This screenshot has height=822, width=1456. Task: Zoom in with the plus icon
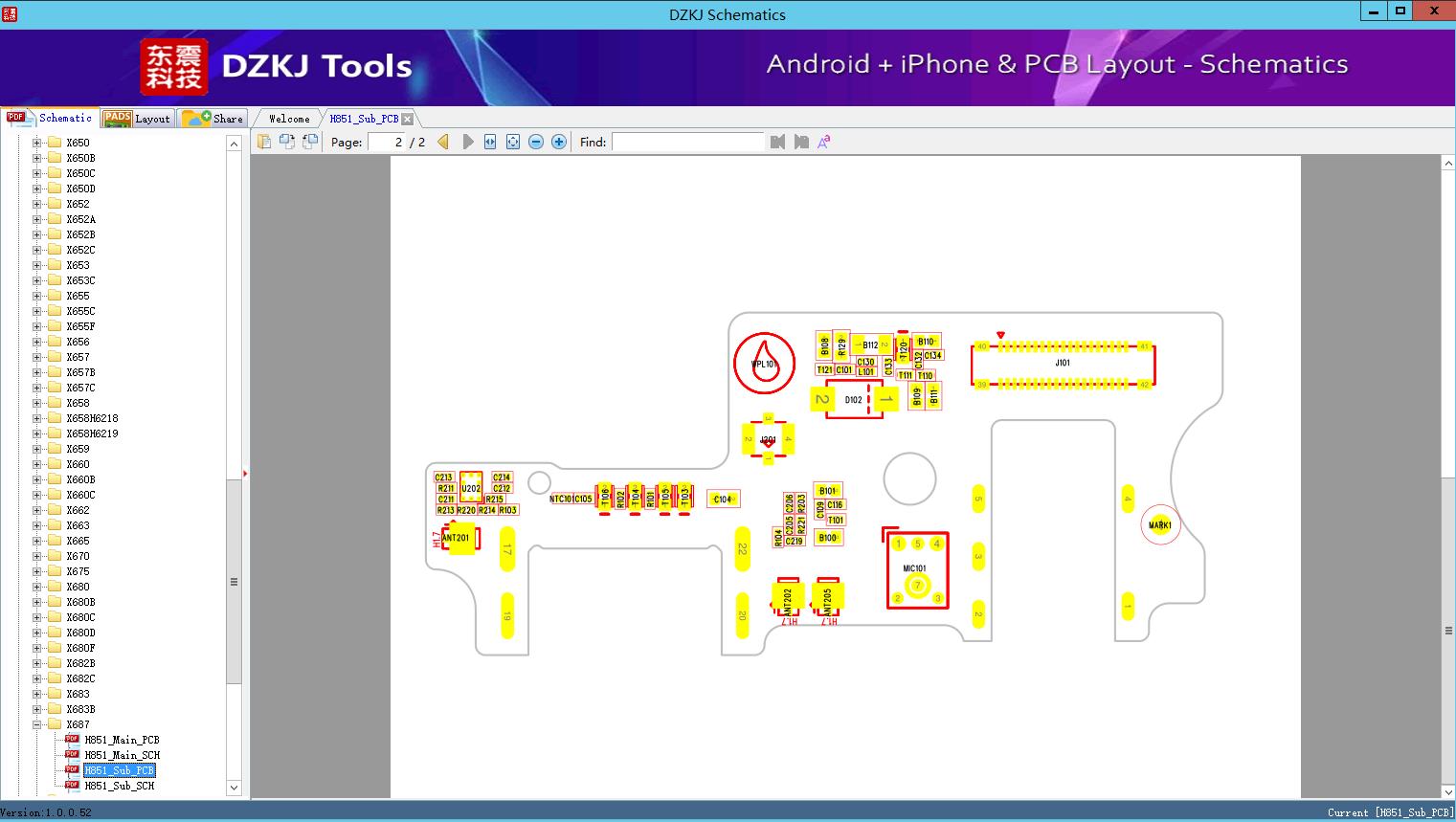pos(559,142)
